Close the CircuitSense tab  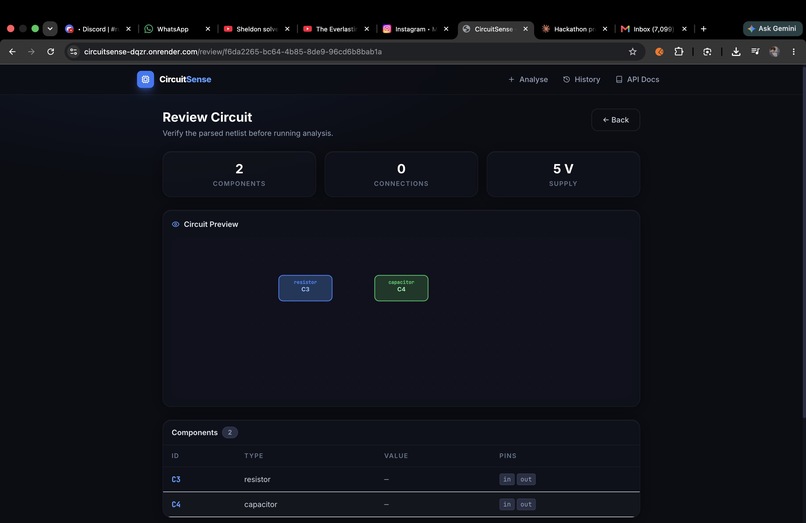(525, 29)
